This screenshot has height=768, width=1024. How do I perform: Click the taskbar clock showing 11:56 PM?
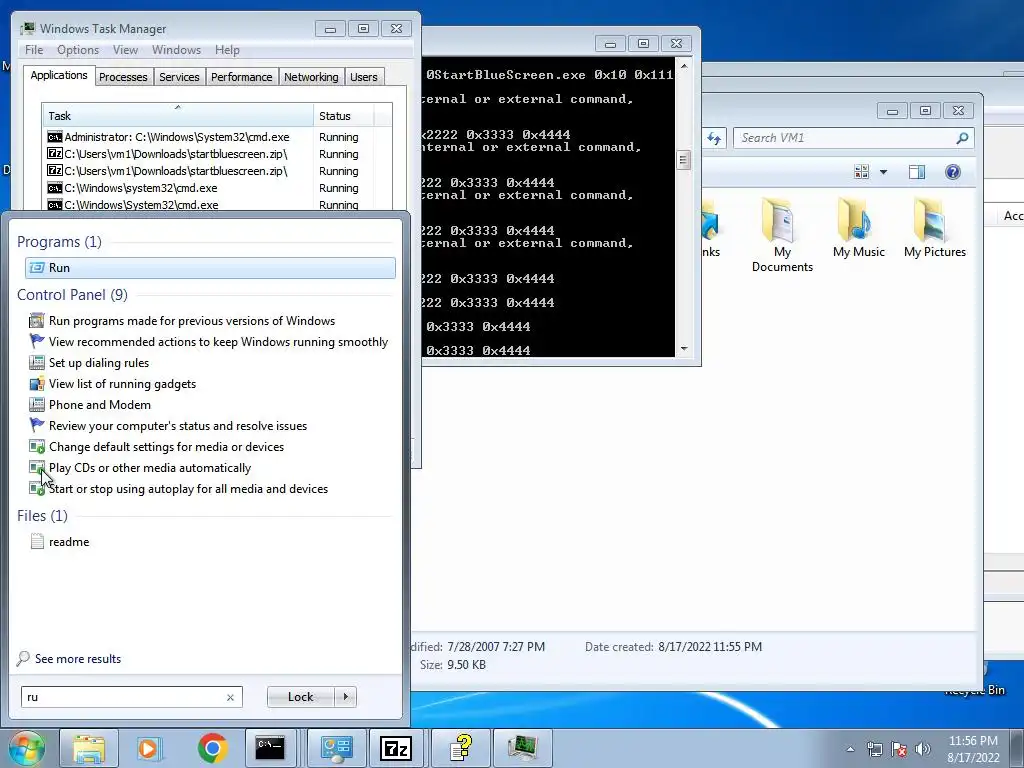tap(973, 748)
